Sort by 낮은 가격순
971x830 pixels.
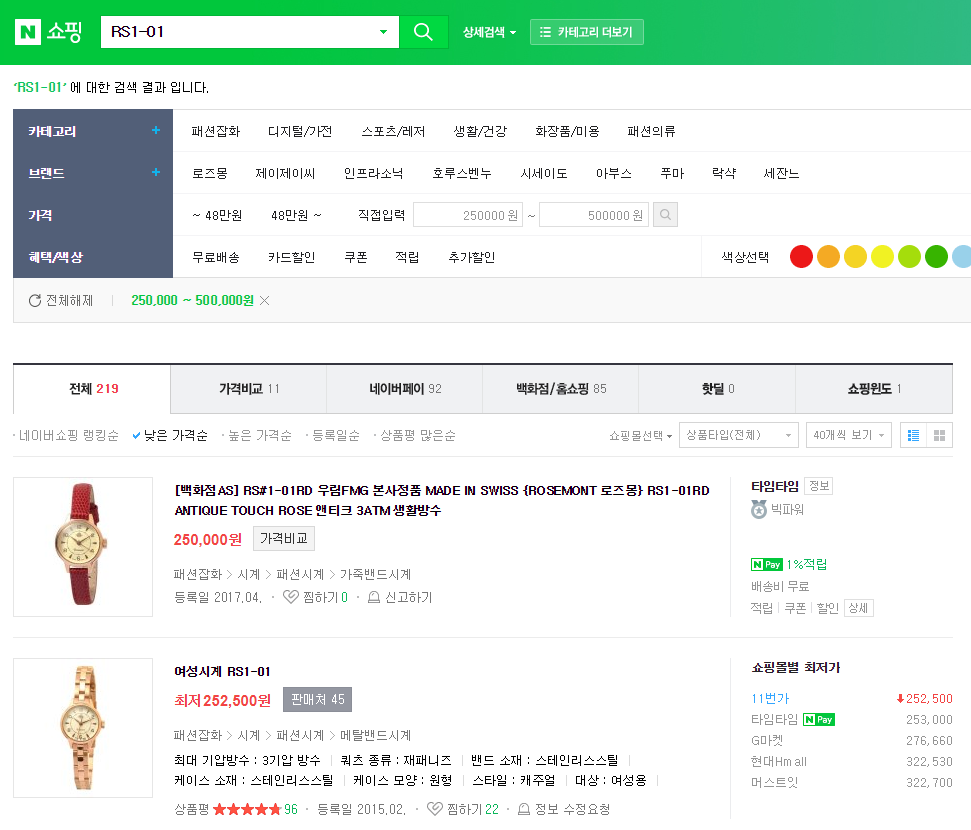tap(175, 435)
